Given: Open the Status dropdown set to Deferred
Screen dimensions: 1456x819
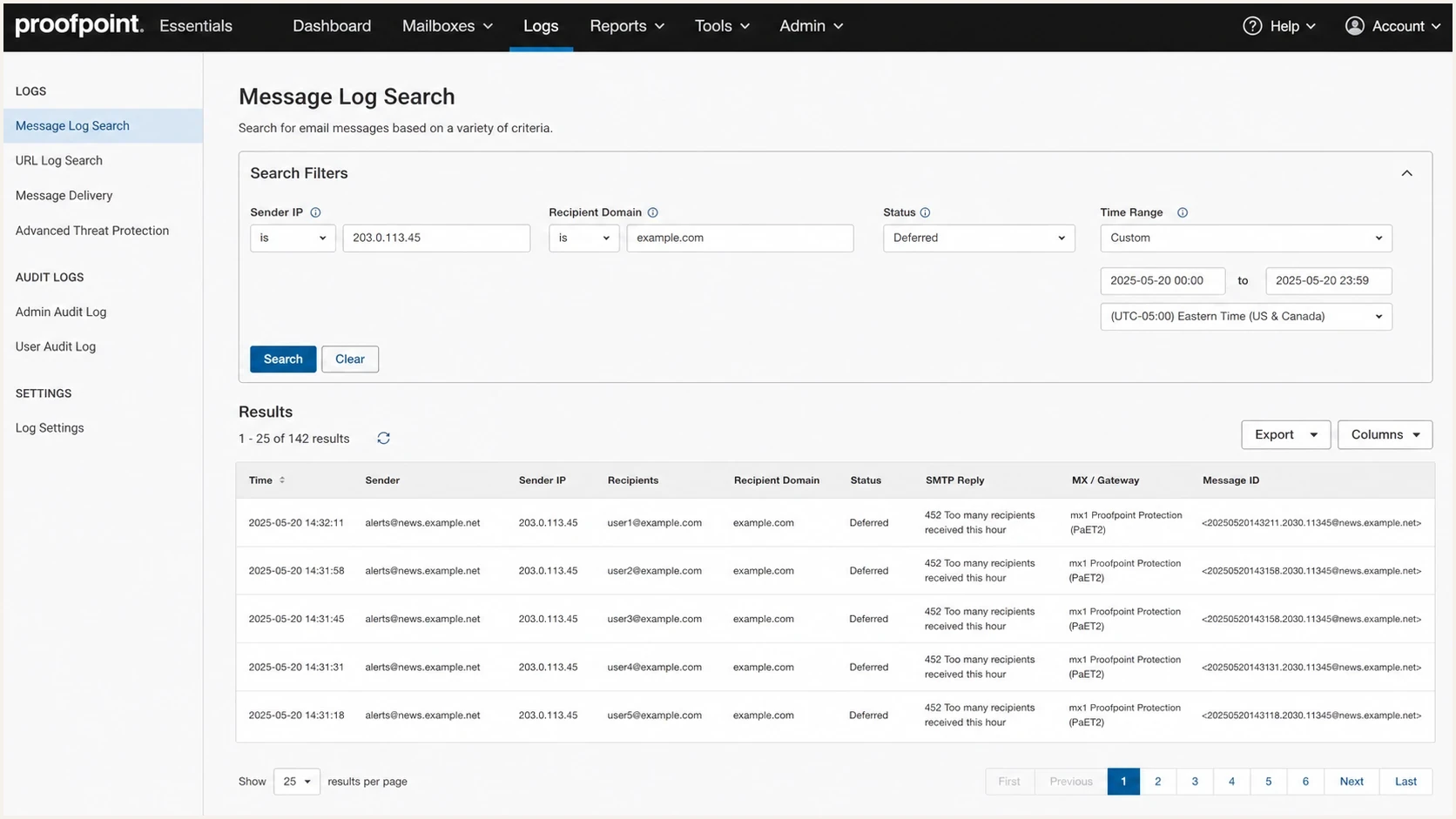Looking at the screenshot, I should [979, 238].
